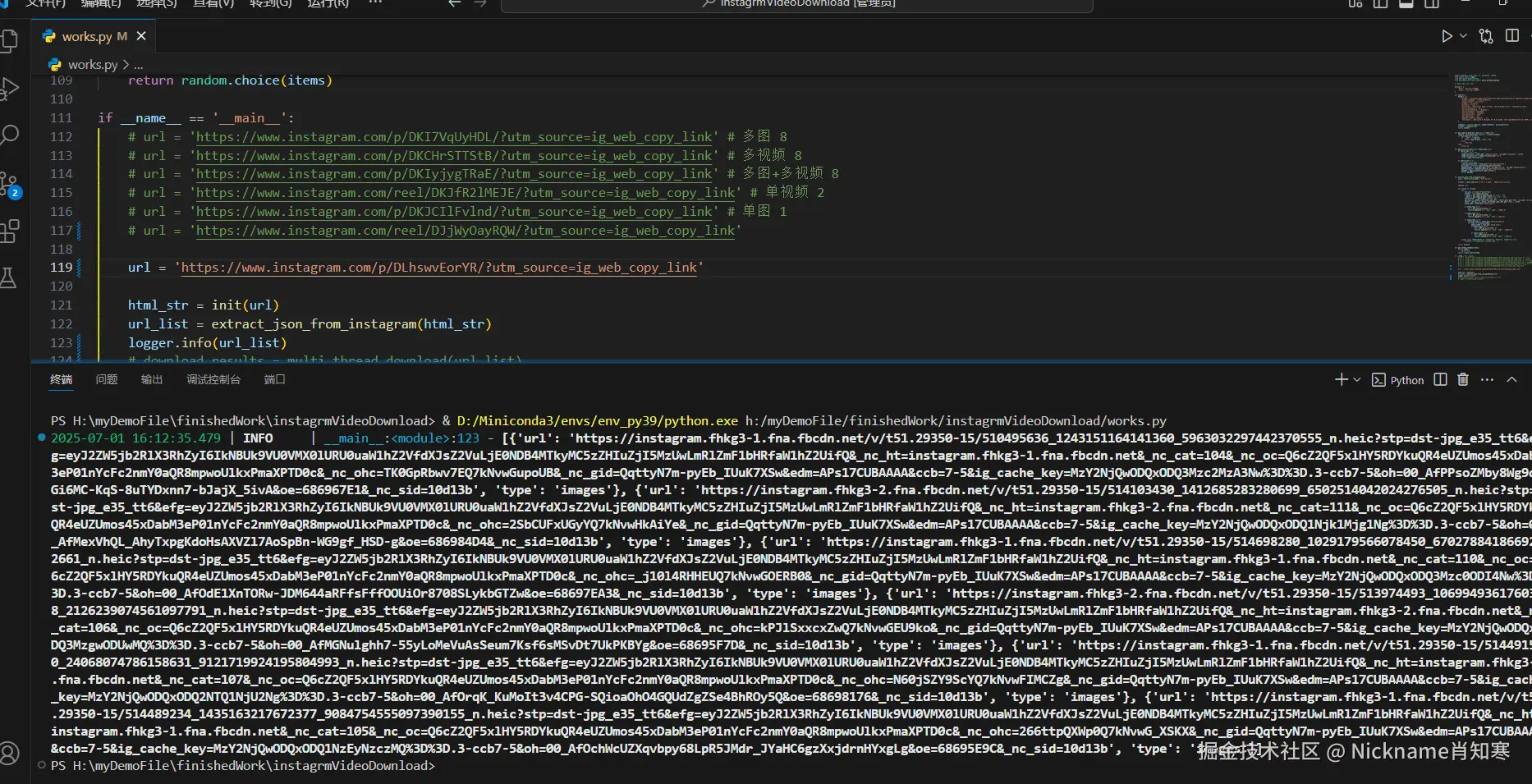Close the works.py editor tab

[x=141, y=36]
